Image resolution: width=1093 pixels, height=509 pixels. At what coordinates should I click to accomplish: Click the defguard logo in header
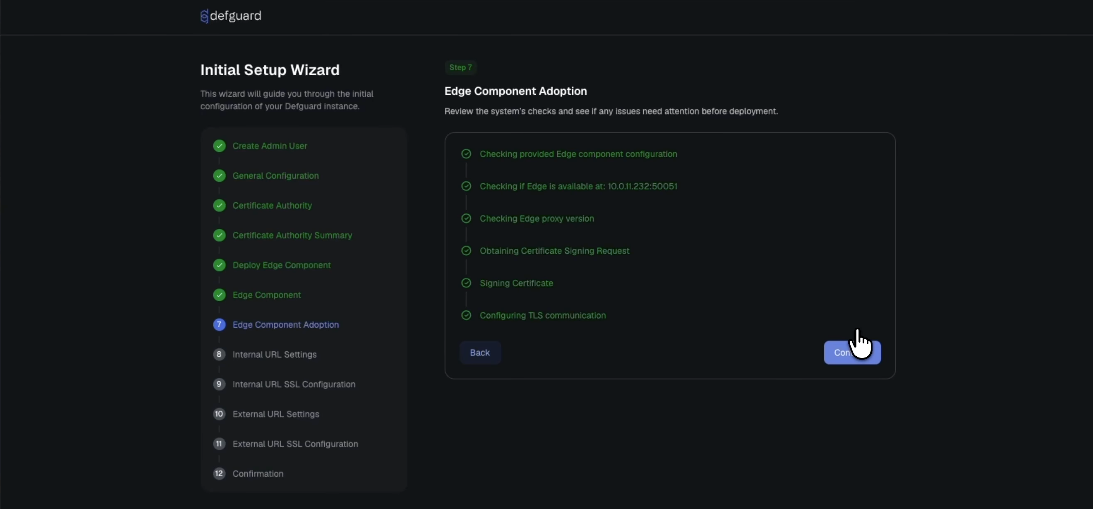[231, 15]
